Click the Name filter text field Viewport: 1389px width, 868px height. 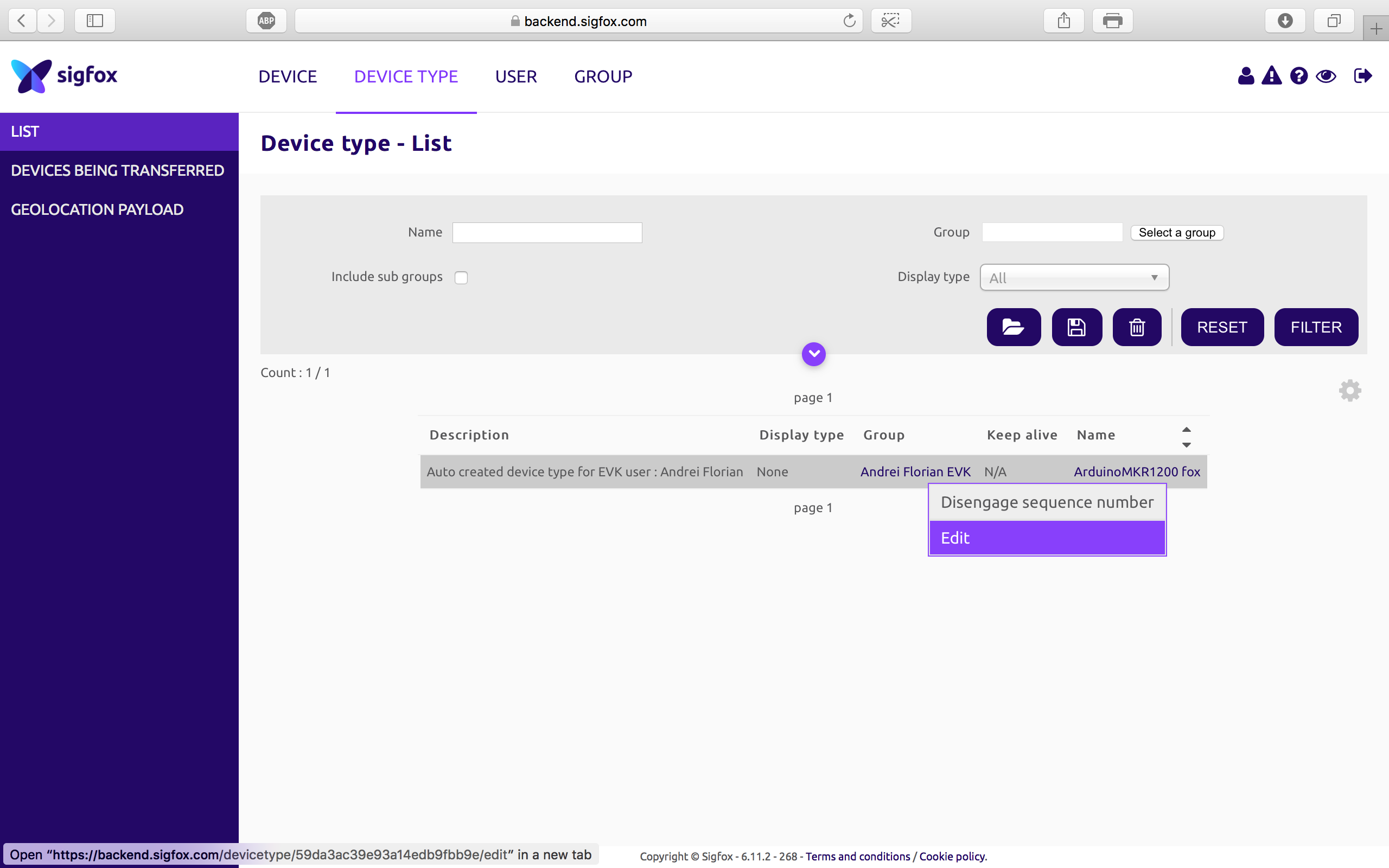tap(547, 233)
